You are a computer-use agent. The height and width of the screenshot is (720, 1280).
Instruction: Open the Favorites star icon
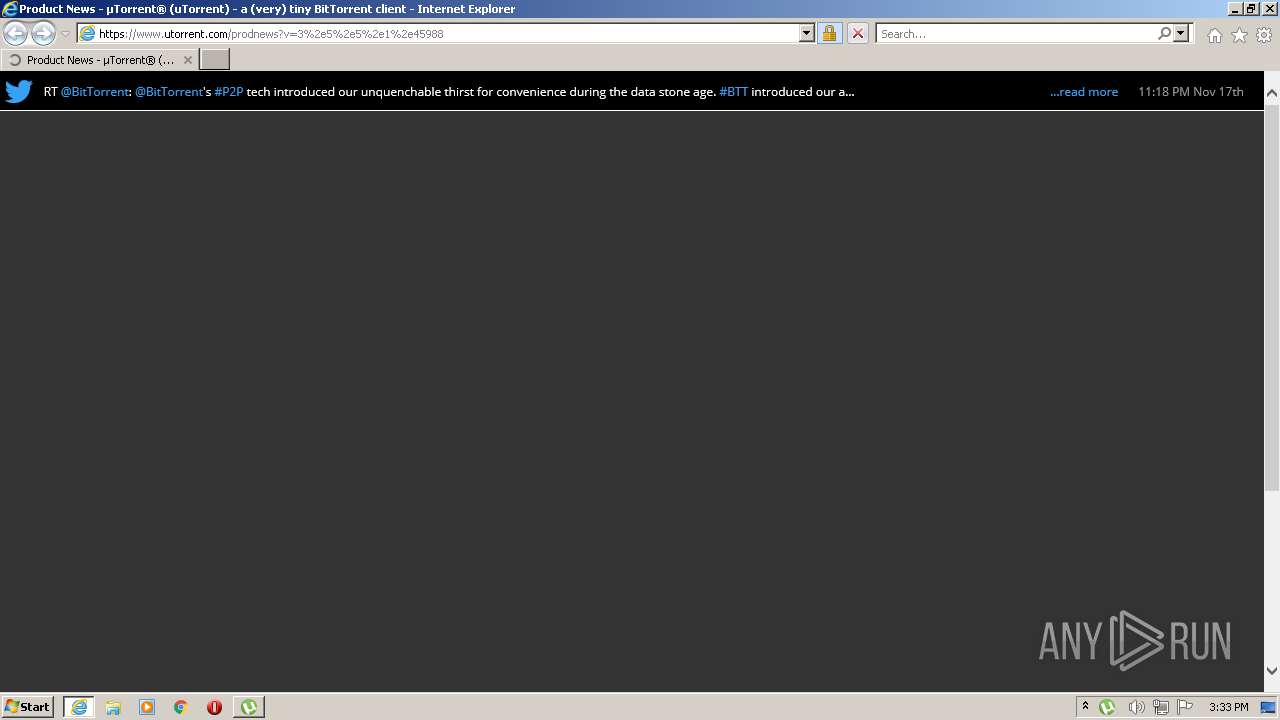(1239, 35)
